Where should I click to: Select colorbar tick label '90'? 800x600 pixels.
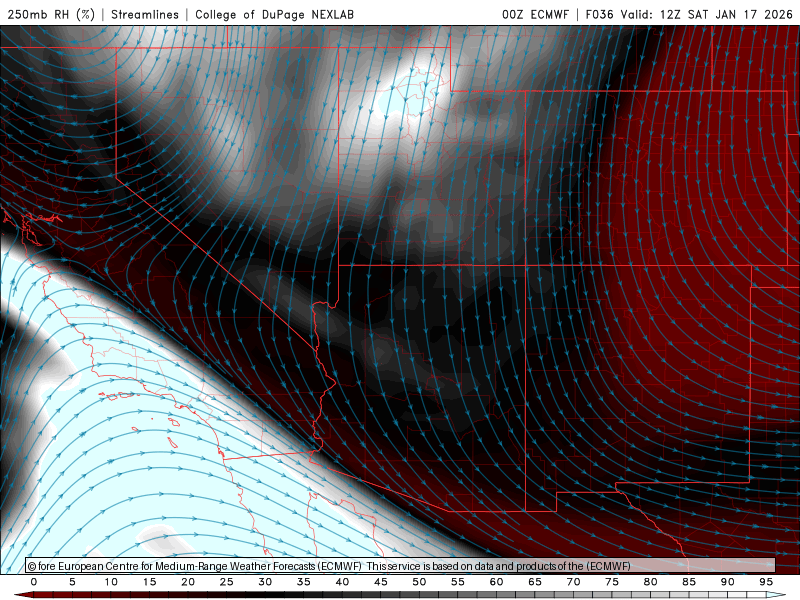[x=728, y=582]
